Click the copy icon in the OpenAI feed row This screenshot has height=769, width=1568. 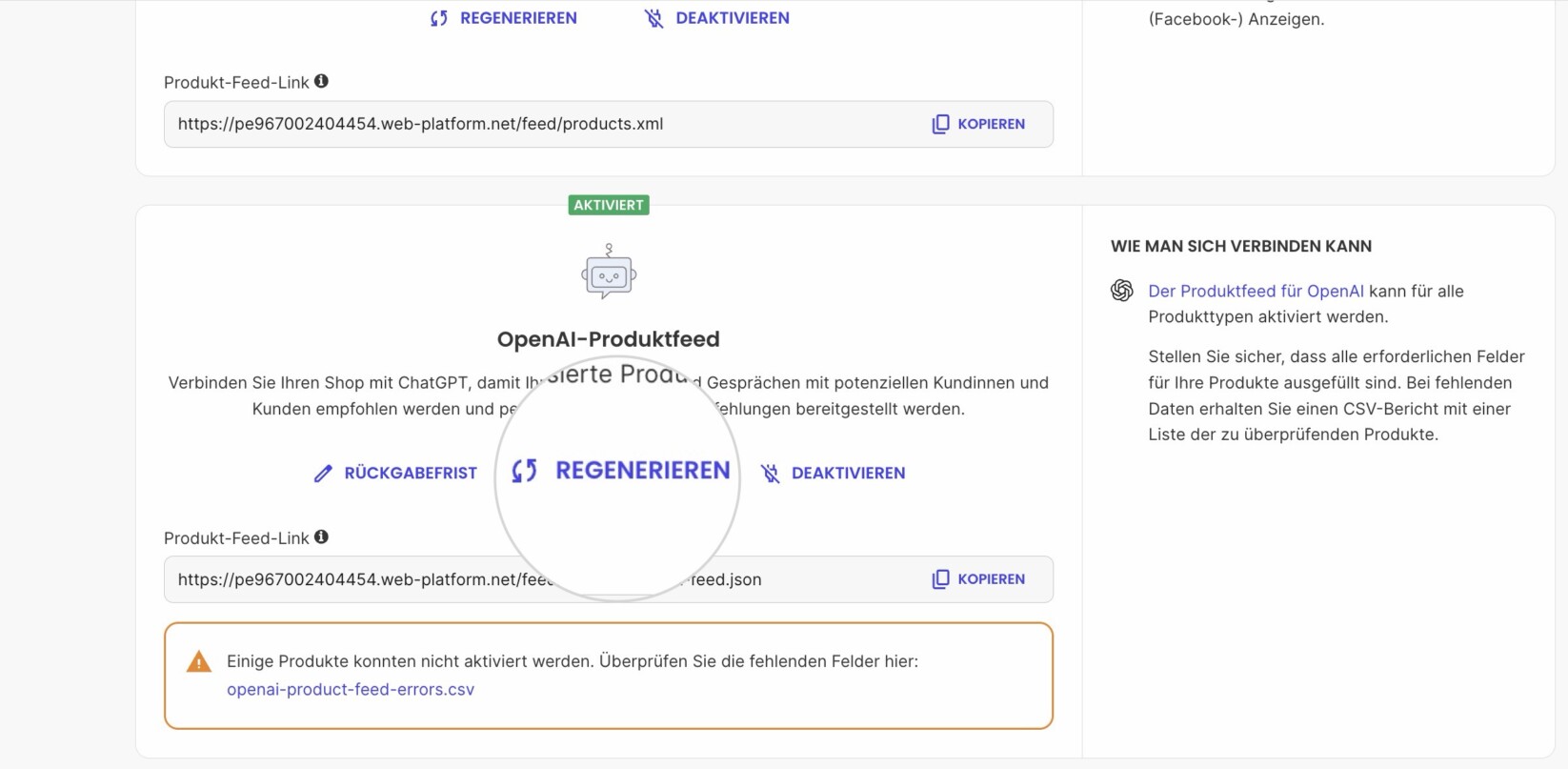tap(941, 579)
